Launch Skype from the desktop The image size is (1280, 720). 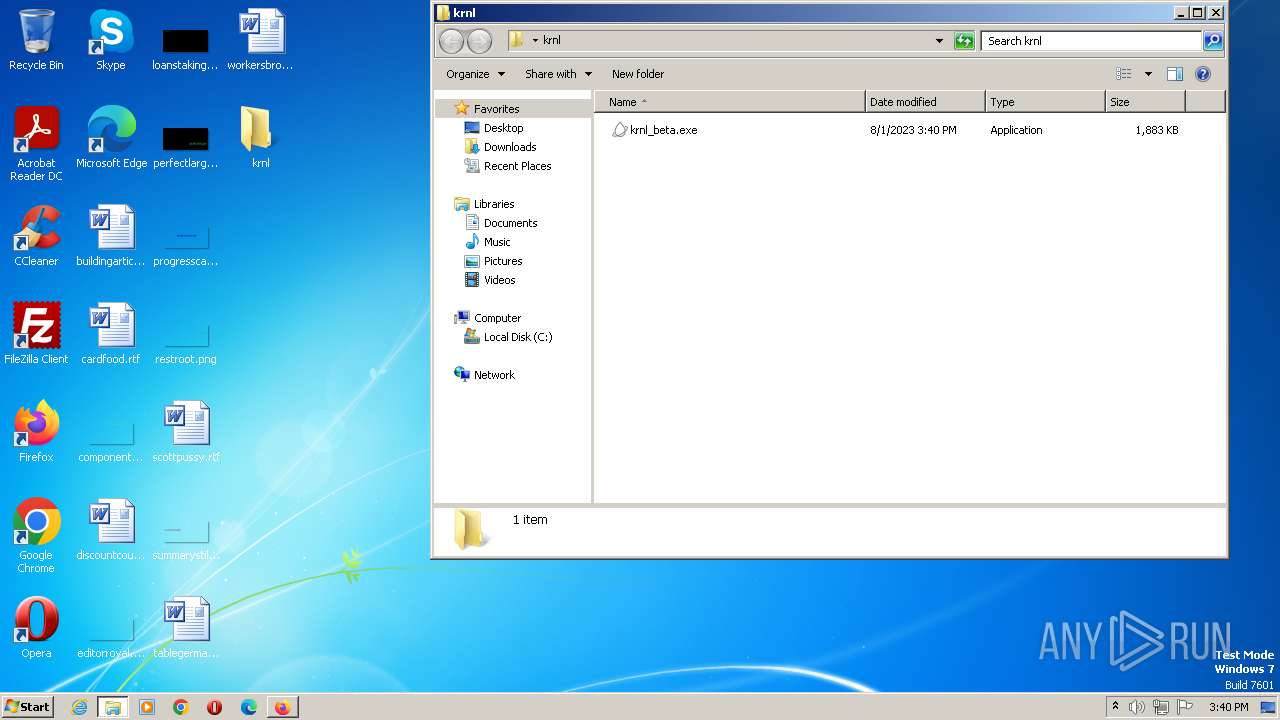(110, 40)
